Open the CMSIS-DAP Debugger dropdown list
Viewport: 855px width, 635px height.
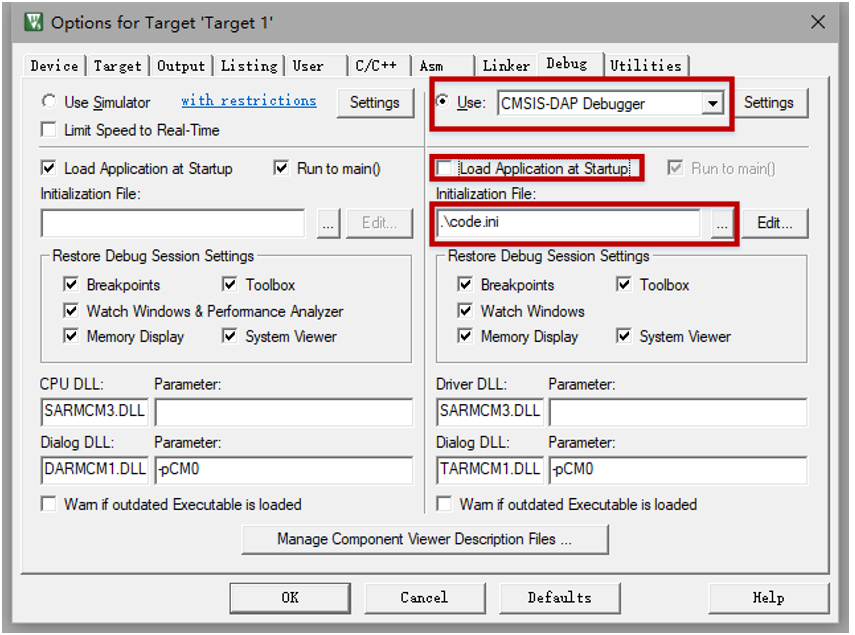tap(712, 103)
